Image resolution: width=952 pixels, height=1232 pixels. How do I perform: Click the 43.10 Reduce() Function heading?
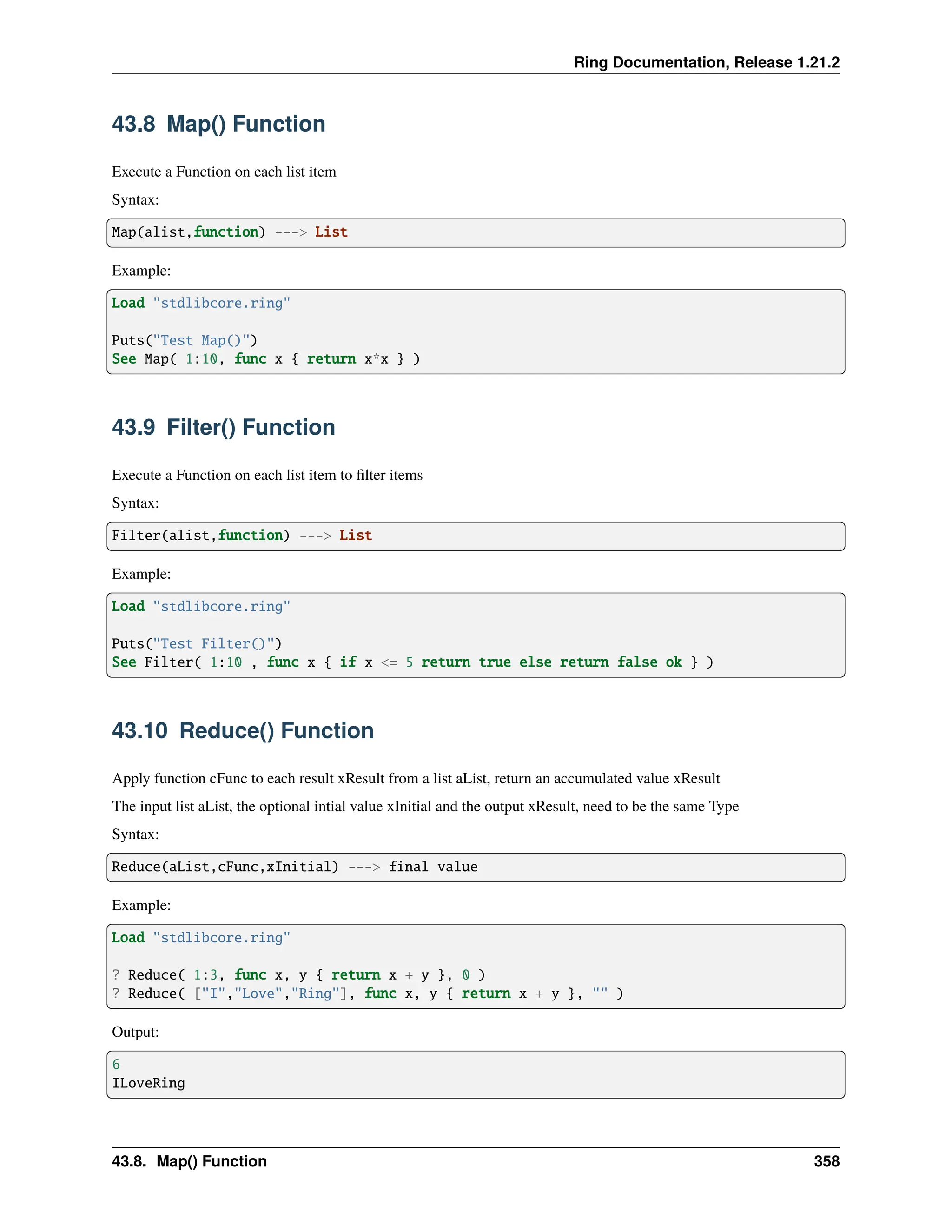coord(243,730)
